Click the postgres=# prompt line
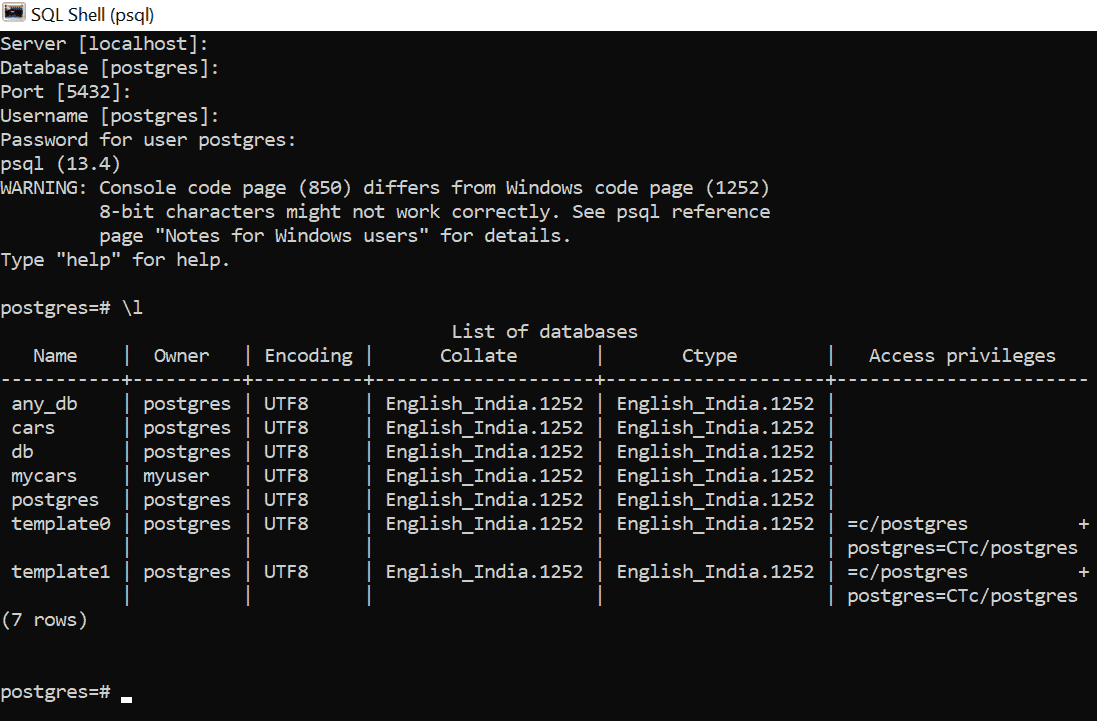The width and height of the screenshot is (1097, 721). 55,691
